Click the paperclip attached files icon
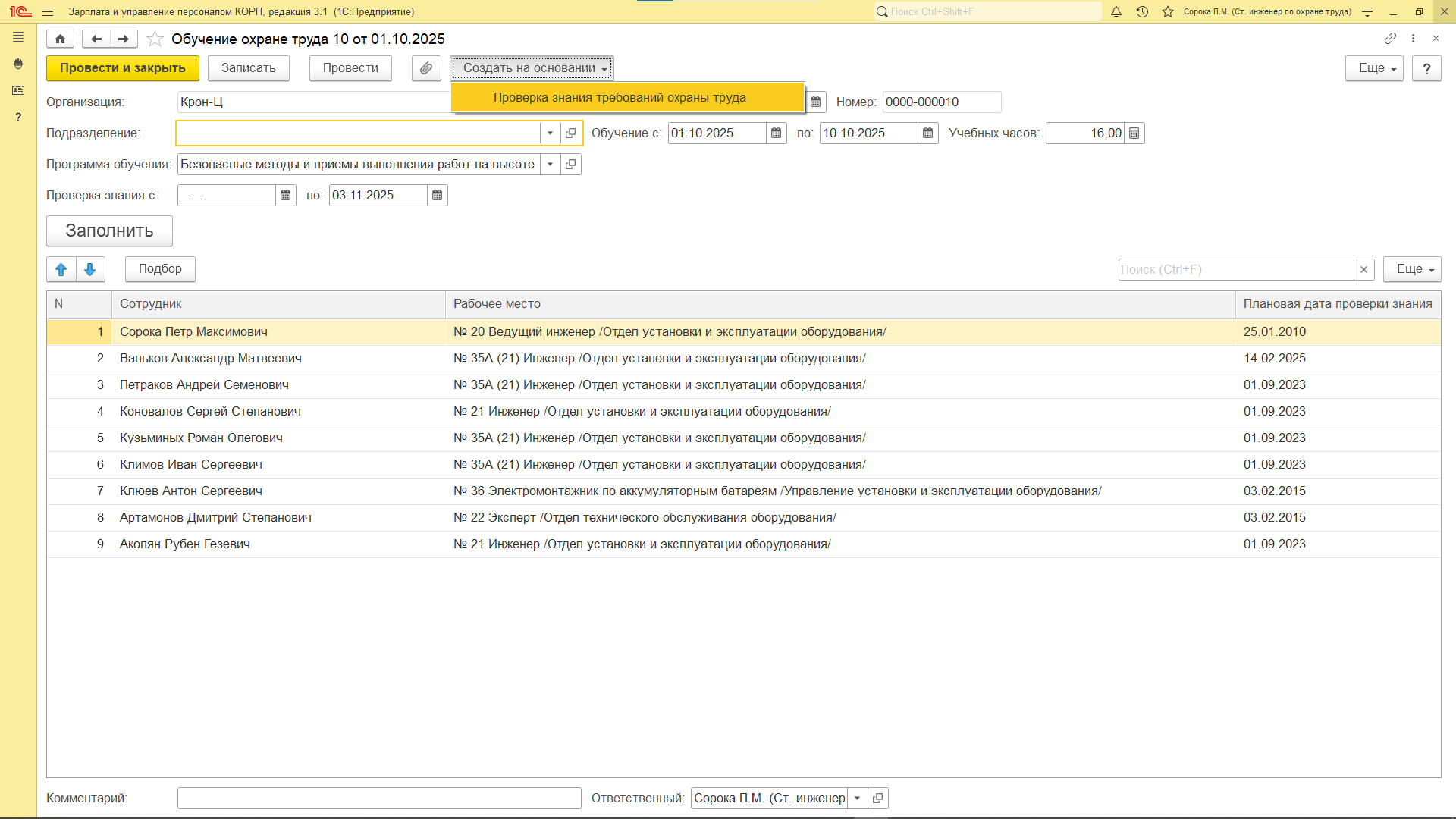This screenshot has width=1456, height=819. pyautogui.click(x=426, y=68)
